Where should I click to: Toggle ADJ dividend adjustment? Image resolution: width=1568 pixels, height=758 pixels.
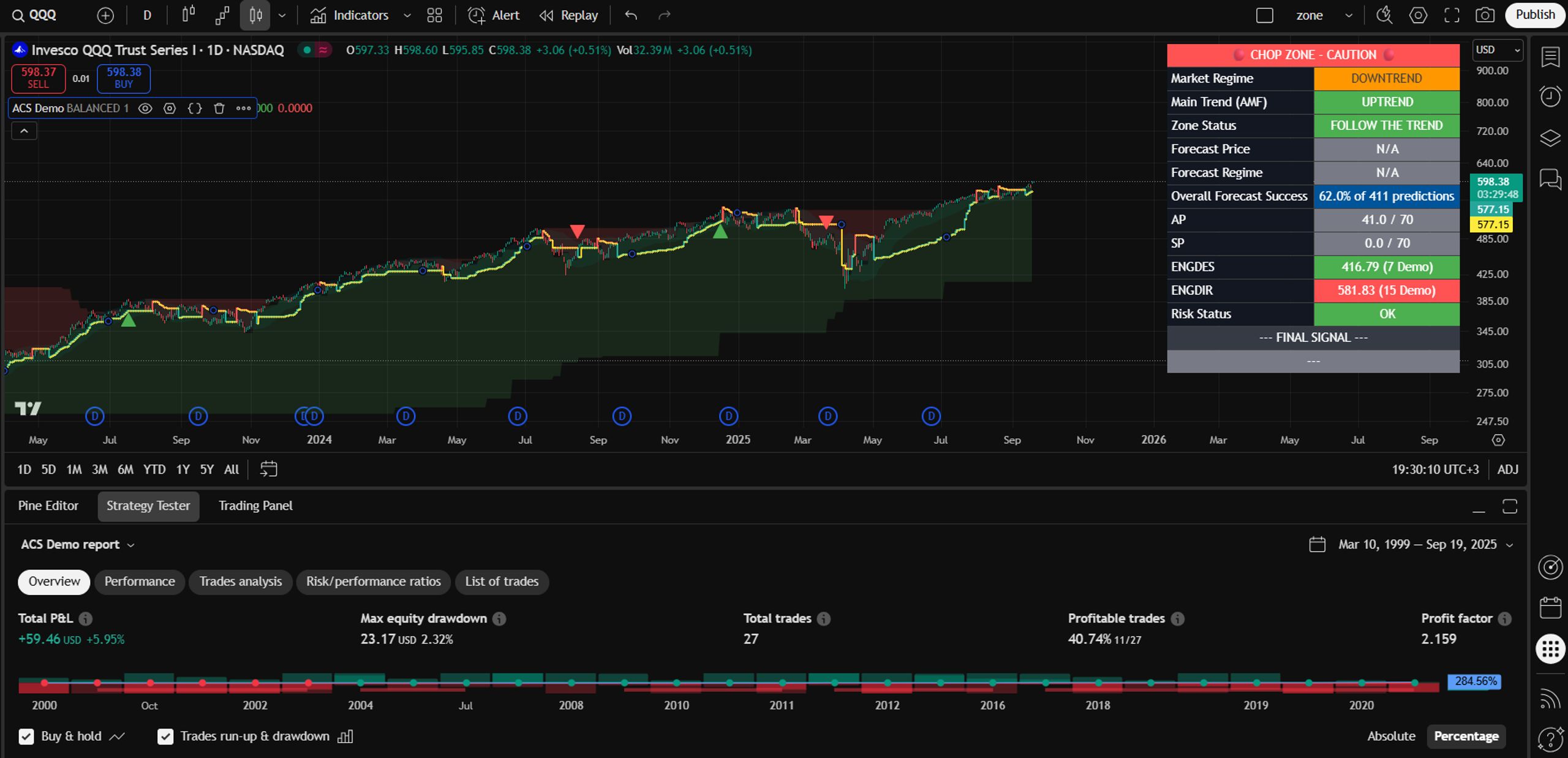pyautogui.click(x=1508, y=469)
